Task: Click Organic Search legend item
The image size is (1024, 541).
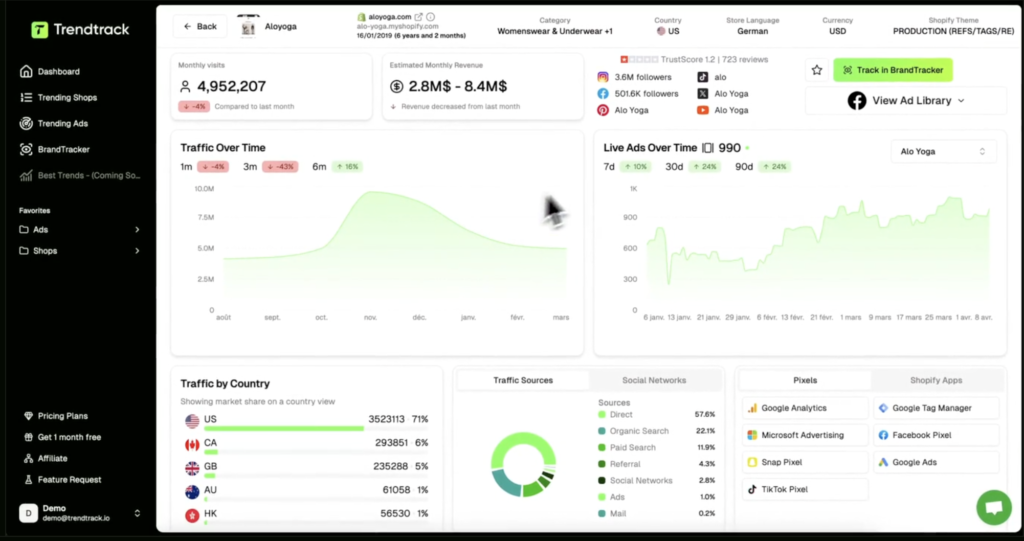Action: 656,431
